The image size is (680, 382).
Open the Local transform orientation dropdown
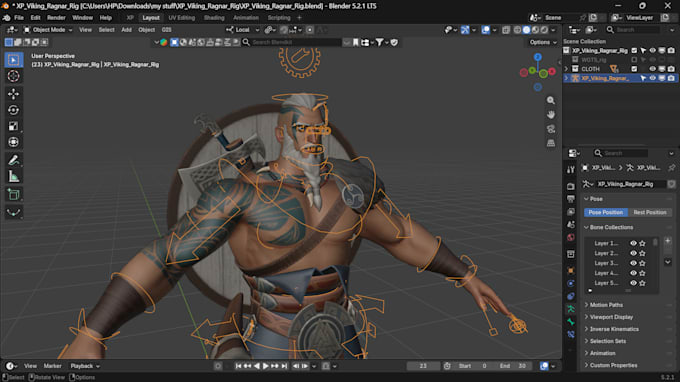[x=243, y=30]
